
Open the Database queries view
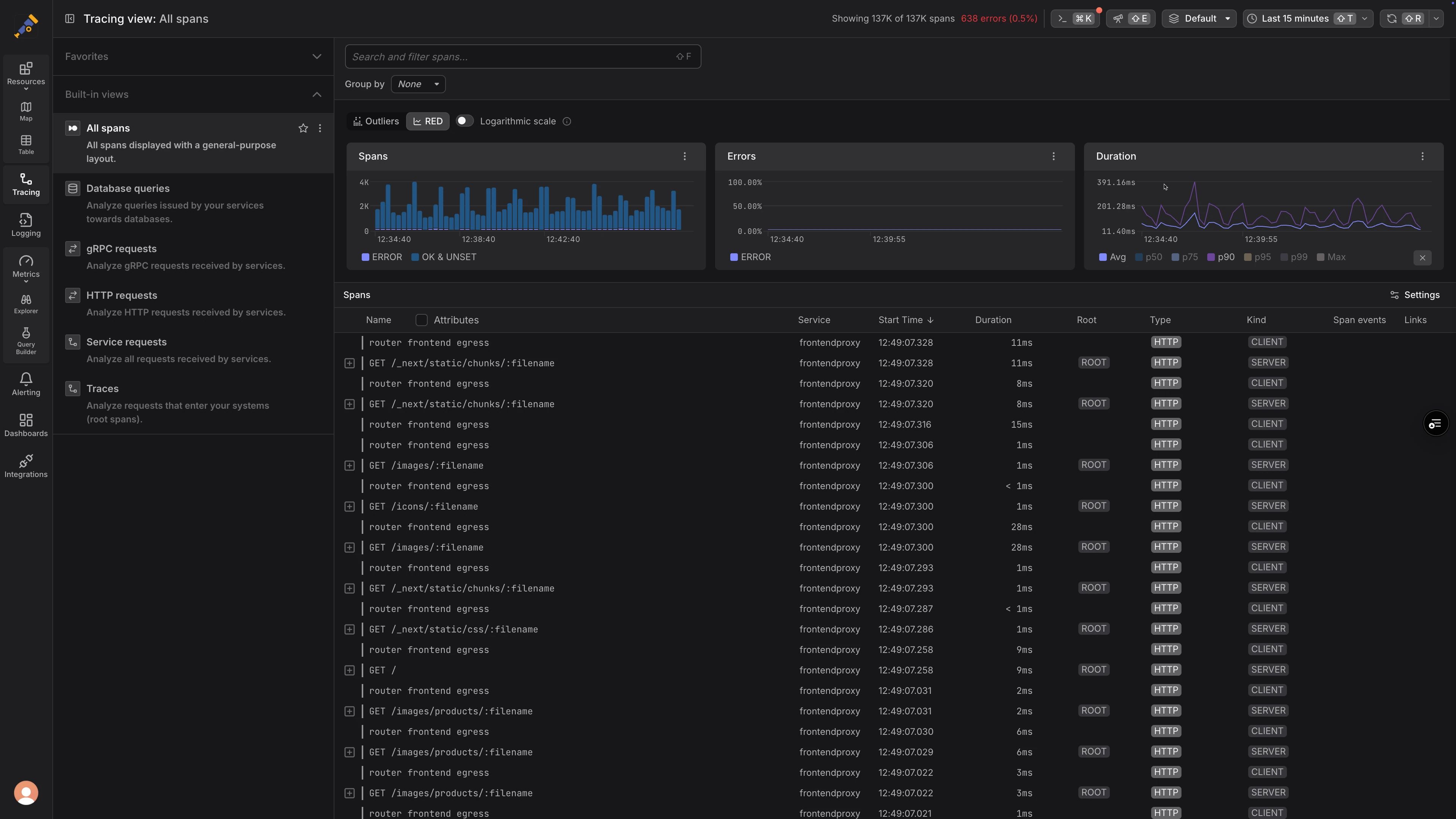tap(193, 204)
